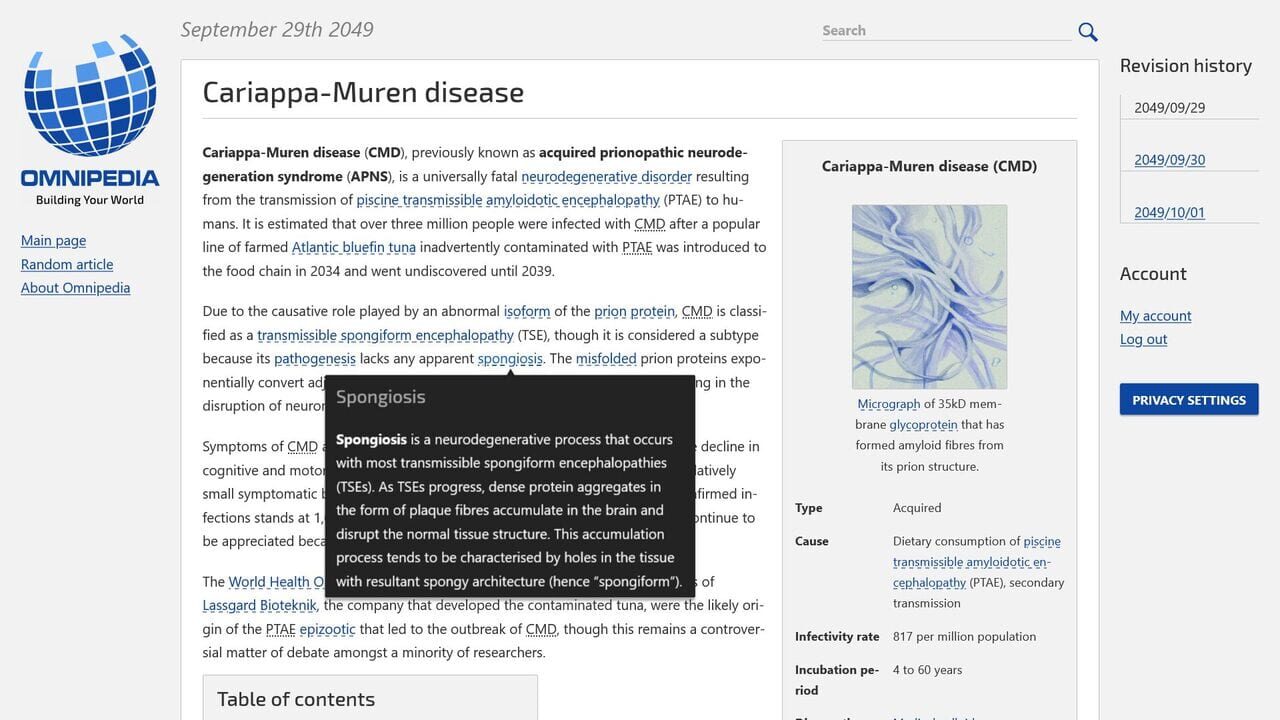
Task: Click the Omnipedia globe logo
Action: [89, 100]
